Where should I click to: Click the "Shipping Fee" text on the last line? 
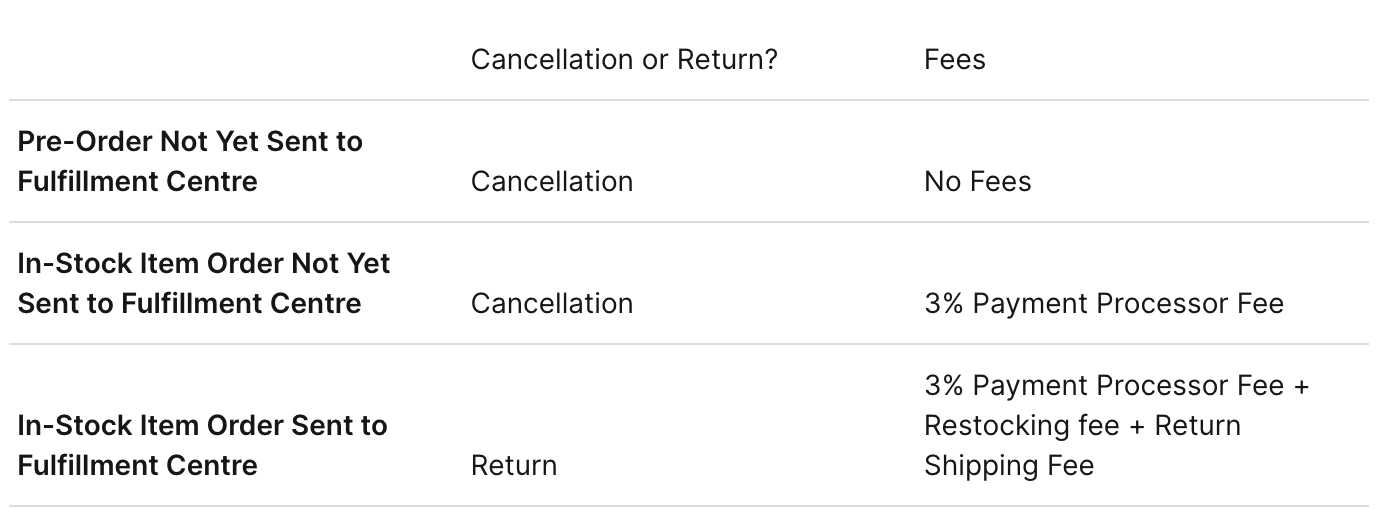click(1008, 466)
